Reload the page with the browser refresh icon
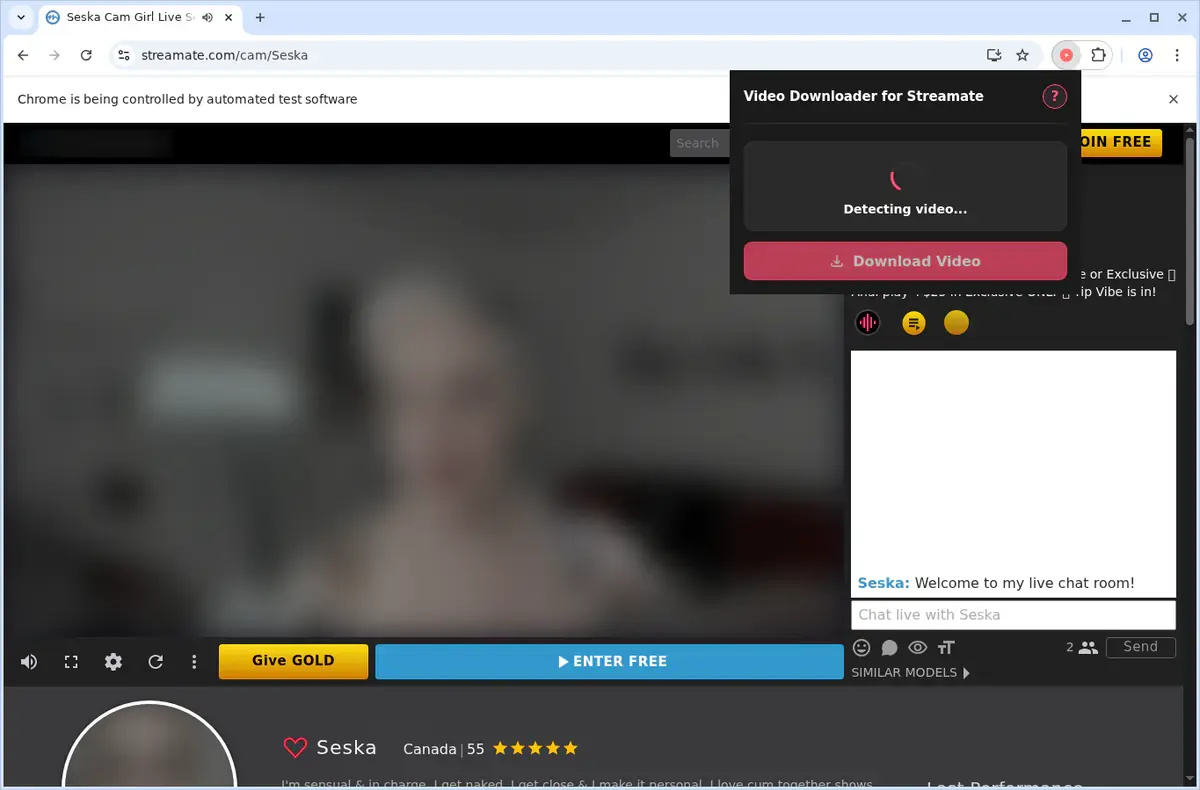Viewport: 1200px width, 790px height. pyautogui.click(x=86, y=56)
